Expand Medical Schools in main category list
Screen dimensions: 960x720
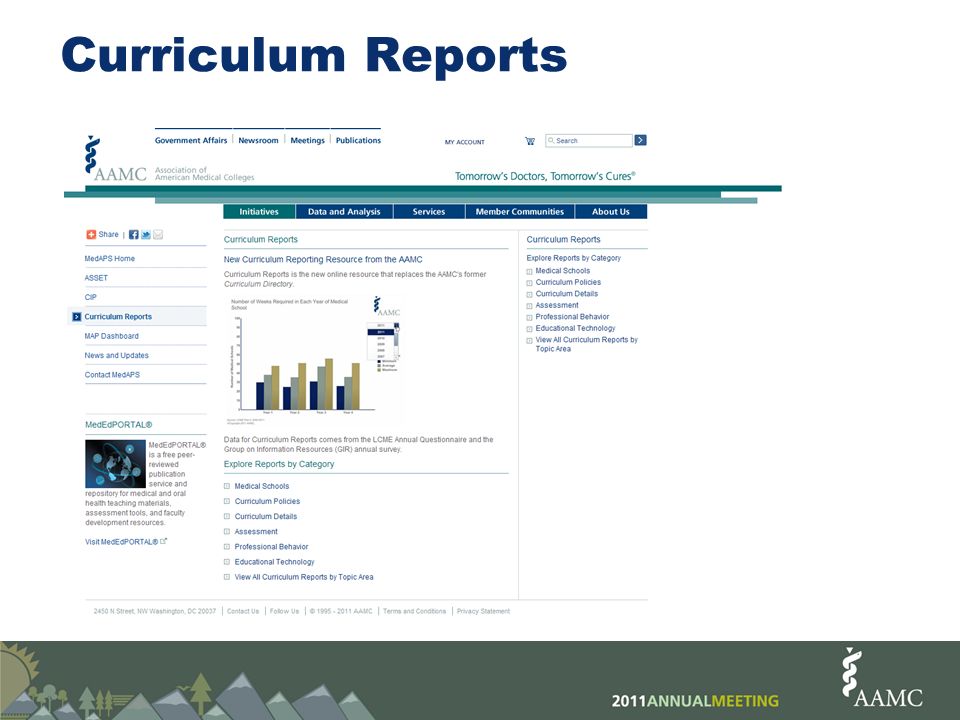click(x=262, y=486)
